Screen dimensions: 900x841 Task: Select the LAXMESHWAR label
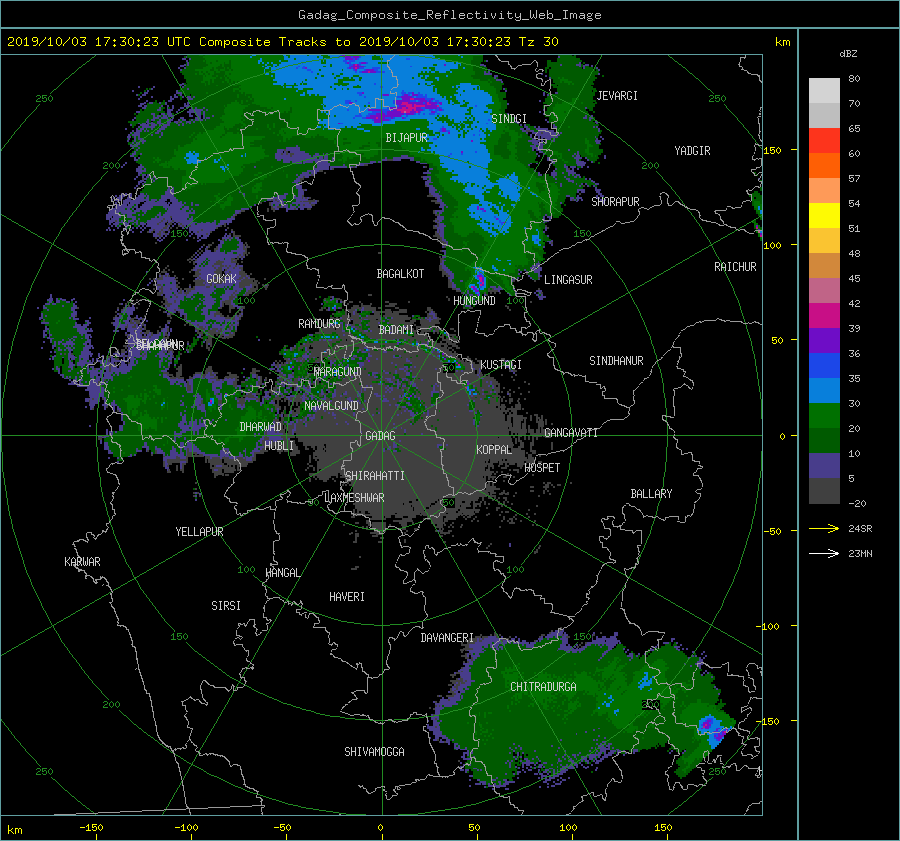354,498
